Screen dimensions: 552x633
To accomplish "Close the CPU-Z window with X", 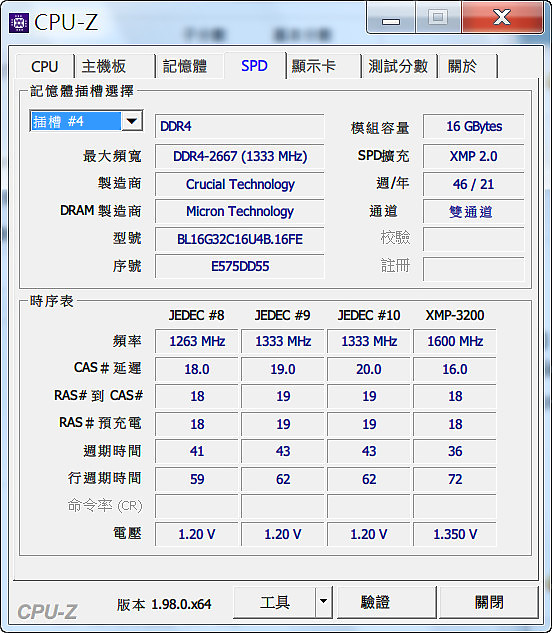I will (502, 17).
